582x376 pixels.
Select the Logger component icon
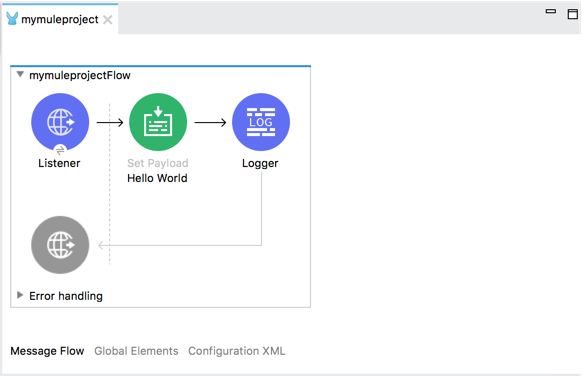coord(261,122)
